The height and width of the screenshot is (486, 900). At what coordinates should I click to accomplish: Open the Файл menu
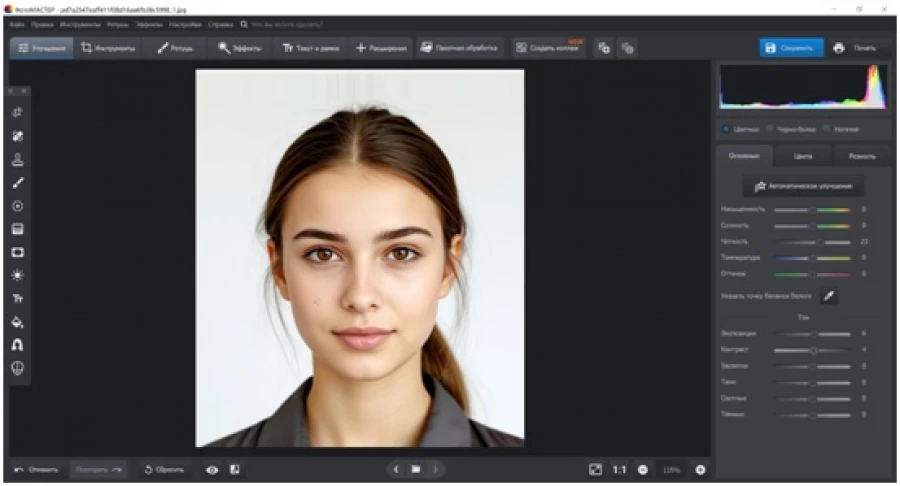[x=17, y=23]
